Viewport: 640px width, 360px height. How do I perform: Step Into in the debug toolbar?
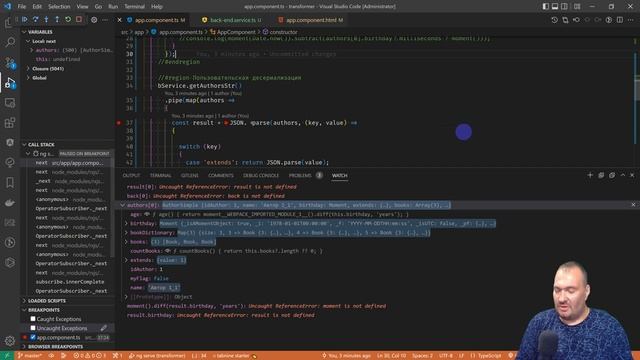[x=46, y=20]
